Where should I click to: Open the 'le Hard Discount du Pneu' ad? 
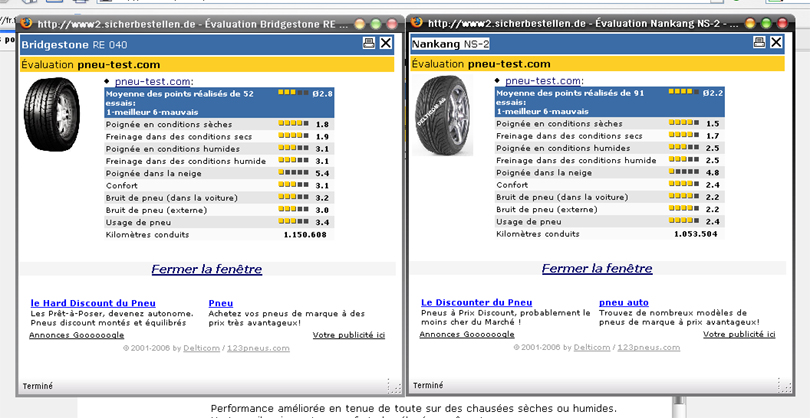point(93,303)
